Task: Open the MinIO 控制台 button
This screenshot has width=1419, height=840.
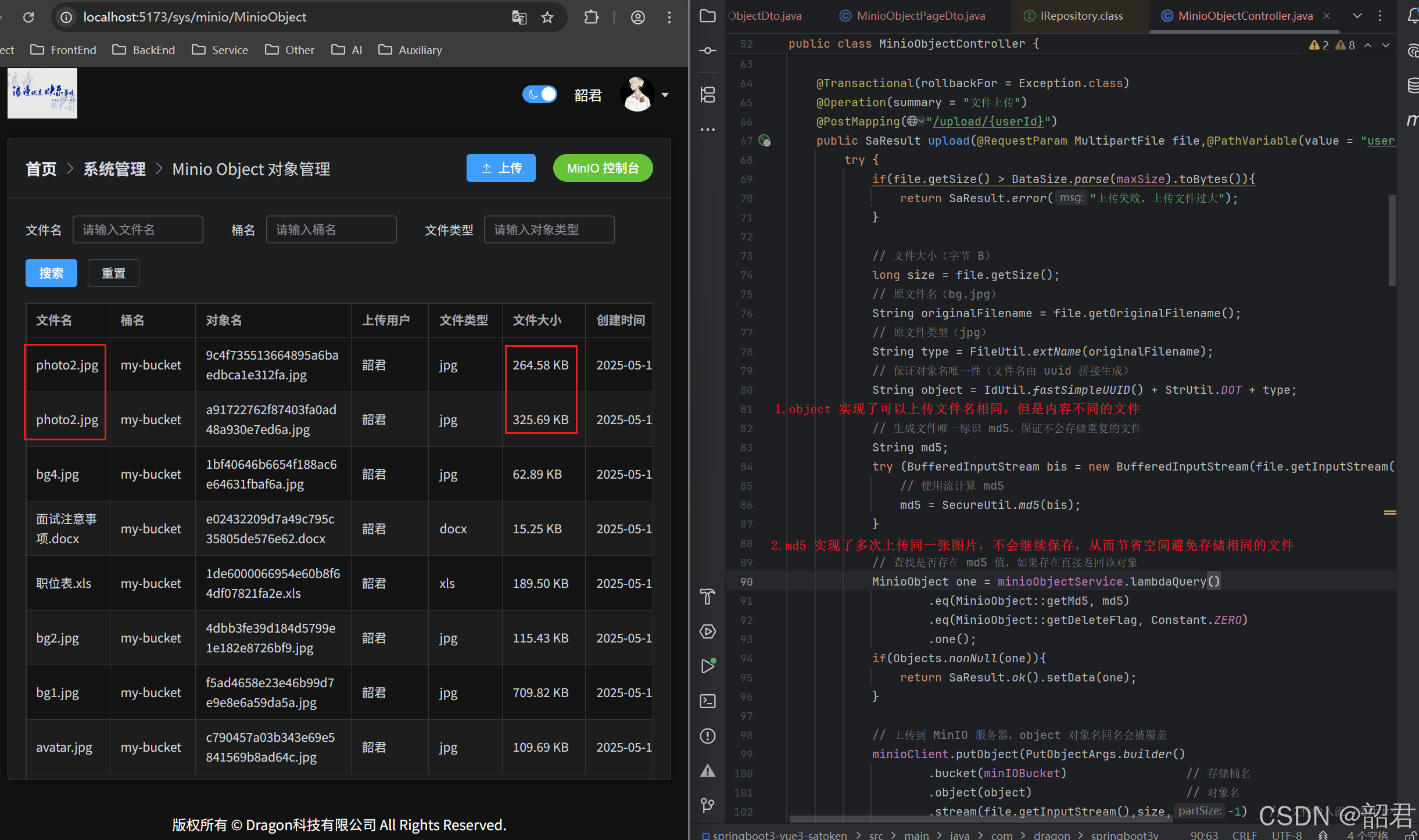Action: (x=603, y=168)
